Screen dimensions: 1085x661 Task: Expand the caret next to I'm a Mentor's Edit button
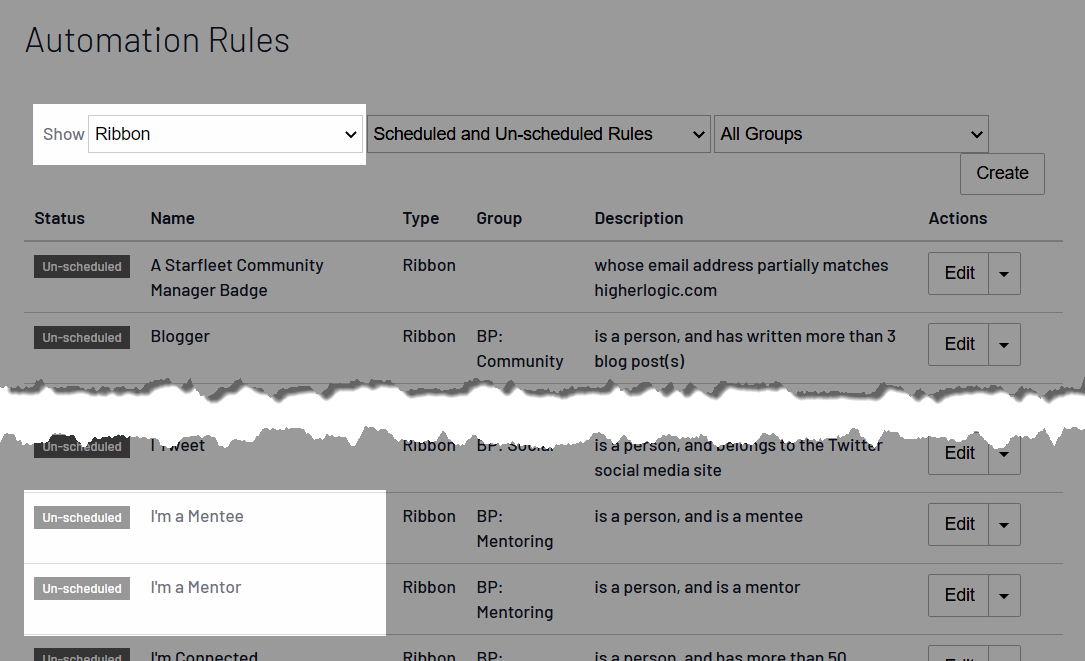[1004, 595]
